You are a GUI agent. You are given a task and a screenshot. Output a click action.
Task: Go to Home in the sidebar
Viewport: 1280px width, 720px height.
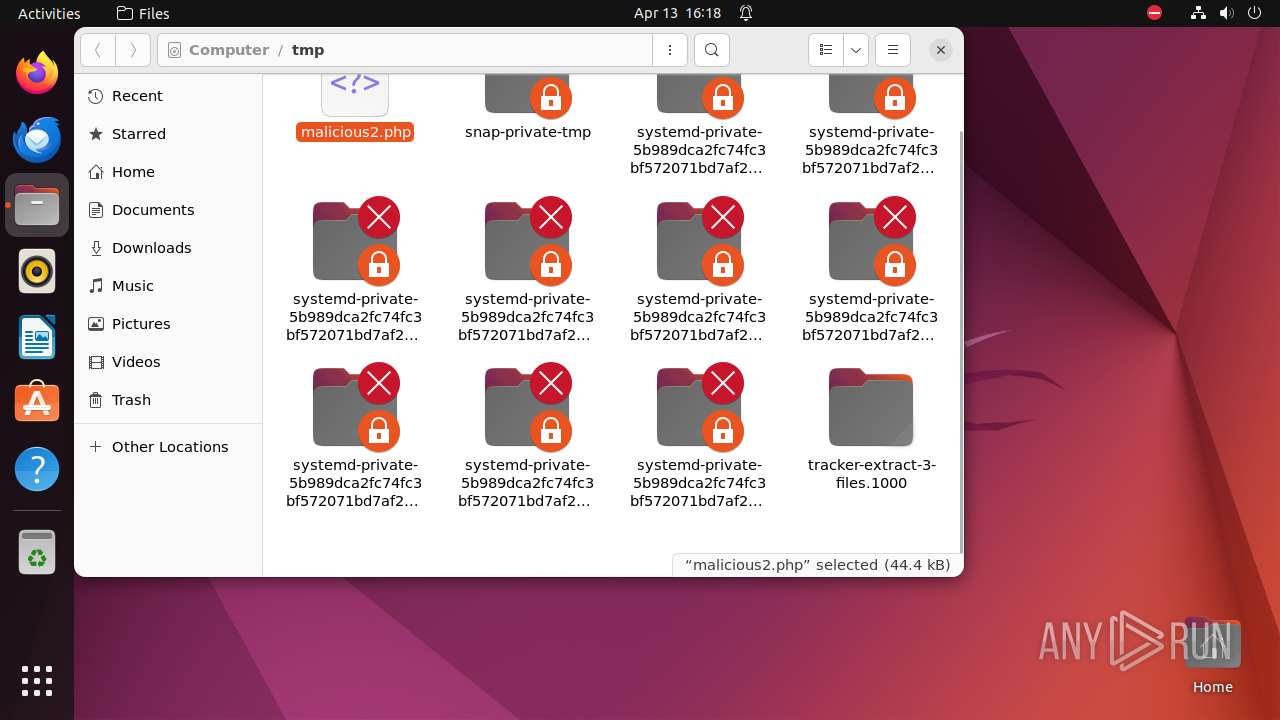pos(168,172)
